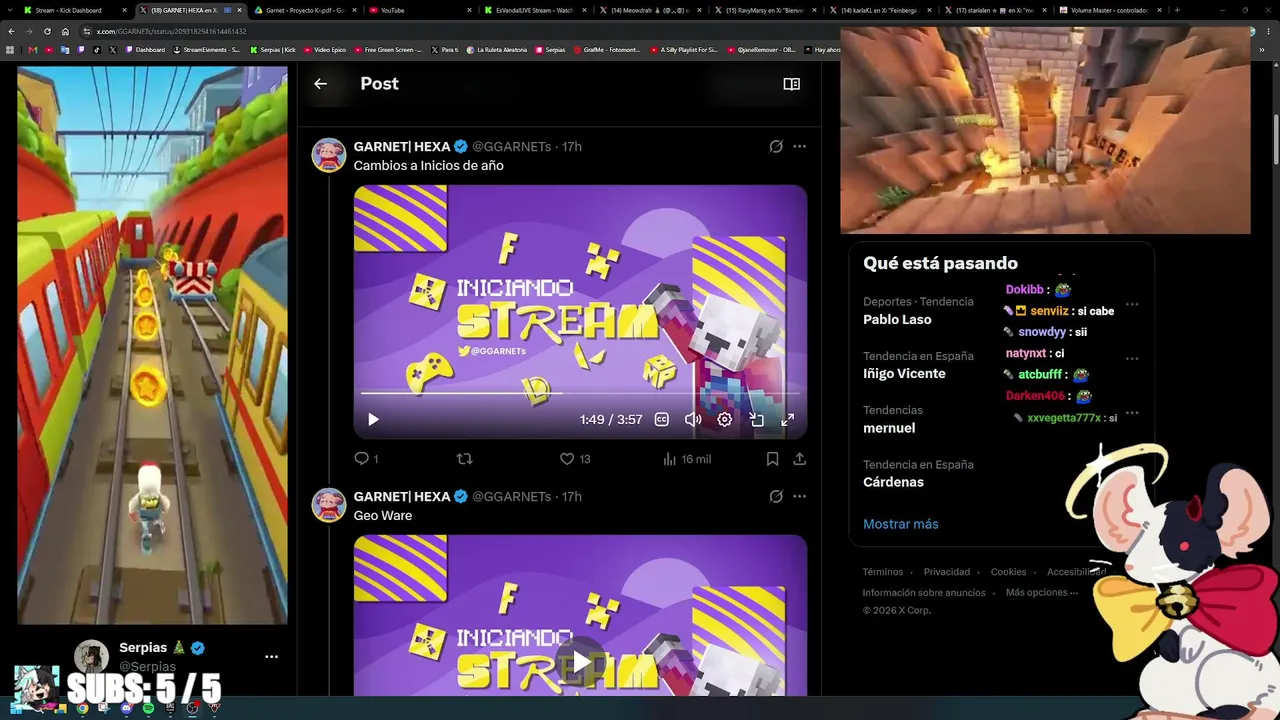Screen dimensions: 1280x720
Task: Toggle picture-in-picture on the video player
Action: coord(757,420)
